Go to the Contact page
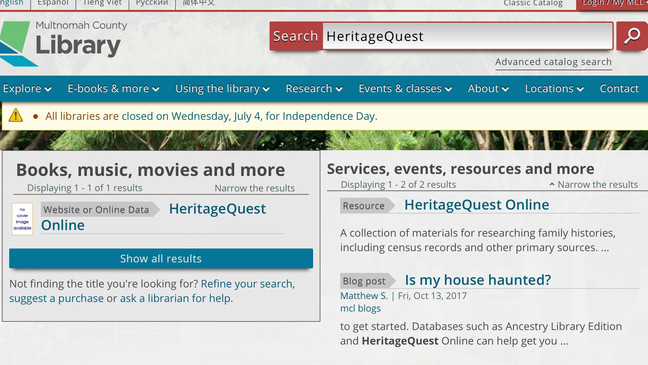Screen dimensions: 648x365 tap(619, 88)
